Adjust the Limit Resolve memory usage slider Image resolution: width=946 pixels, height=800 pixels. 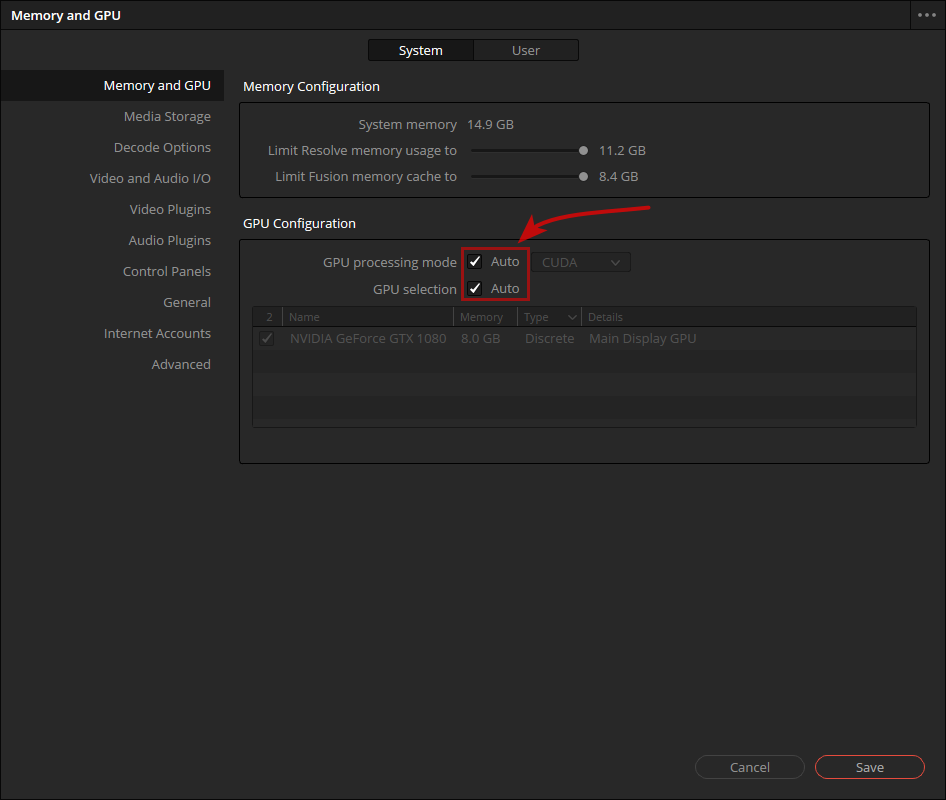[x=583, y=150]
